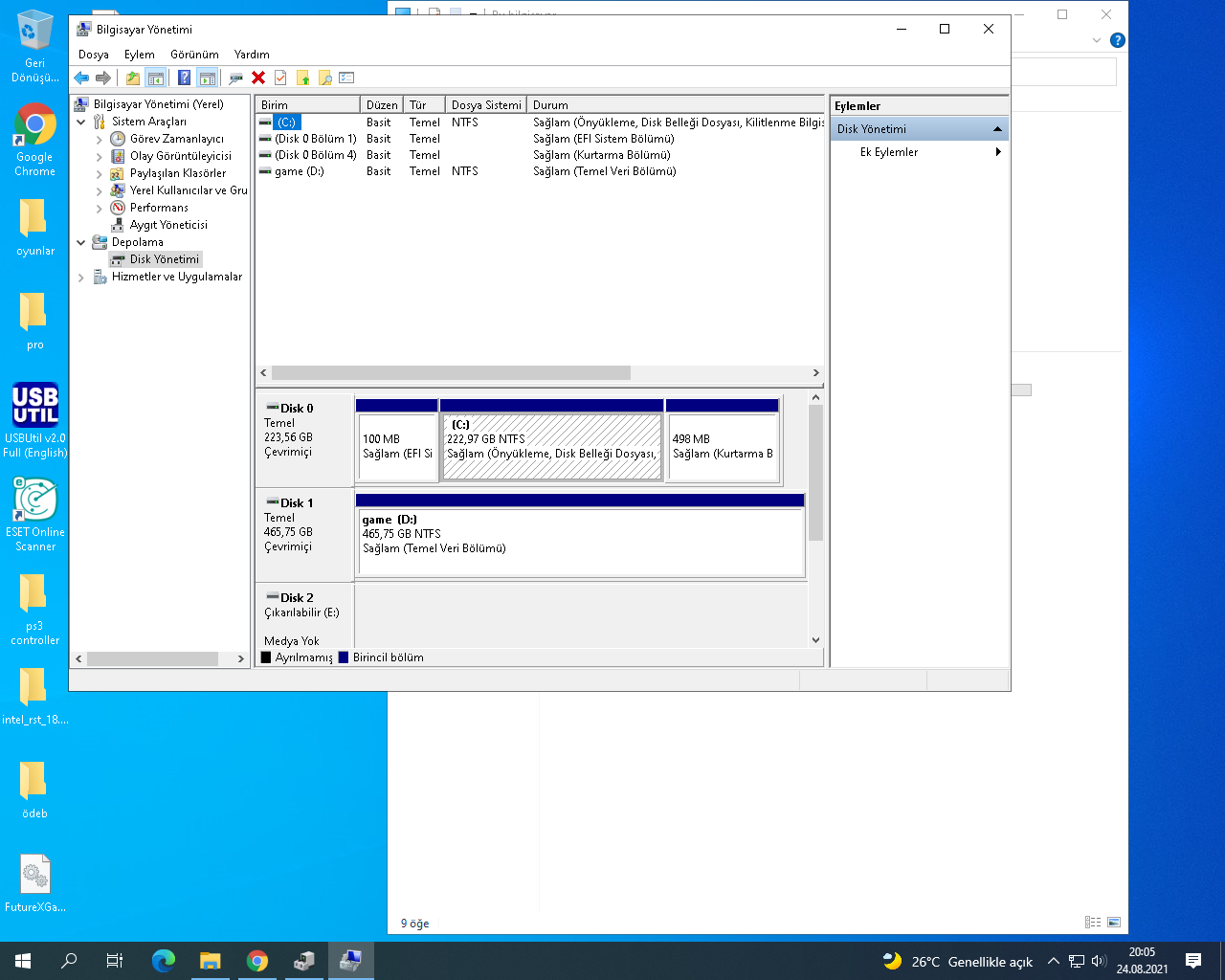The width and height of the screenshot is (1225, 980).
Task: Click the Disk 0 label panel
Action: (304, 440)
